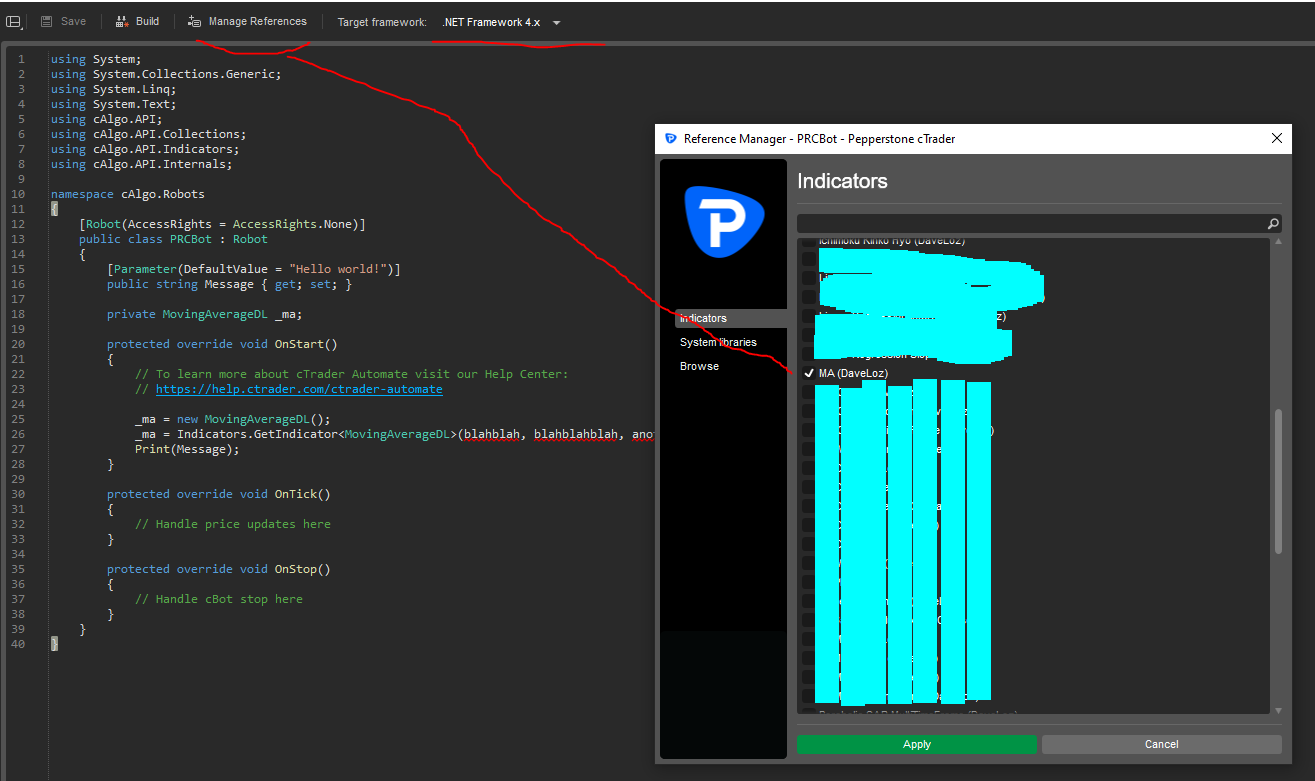Click the green Apply button
Viewport: 1315px width, 781px height.
pyautogui.click(x=917, y=744)
